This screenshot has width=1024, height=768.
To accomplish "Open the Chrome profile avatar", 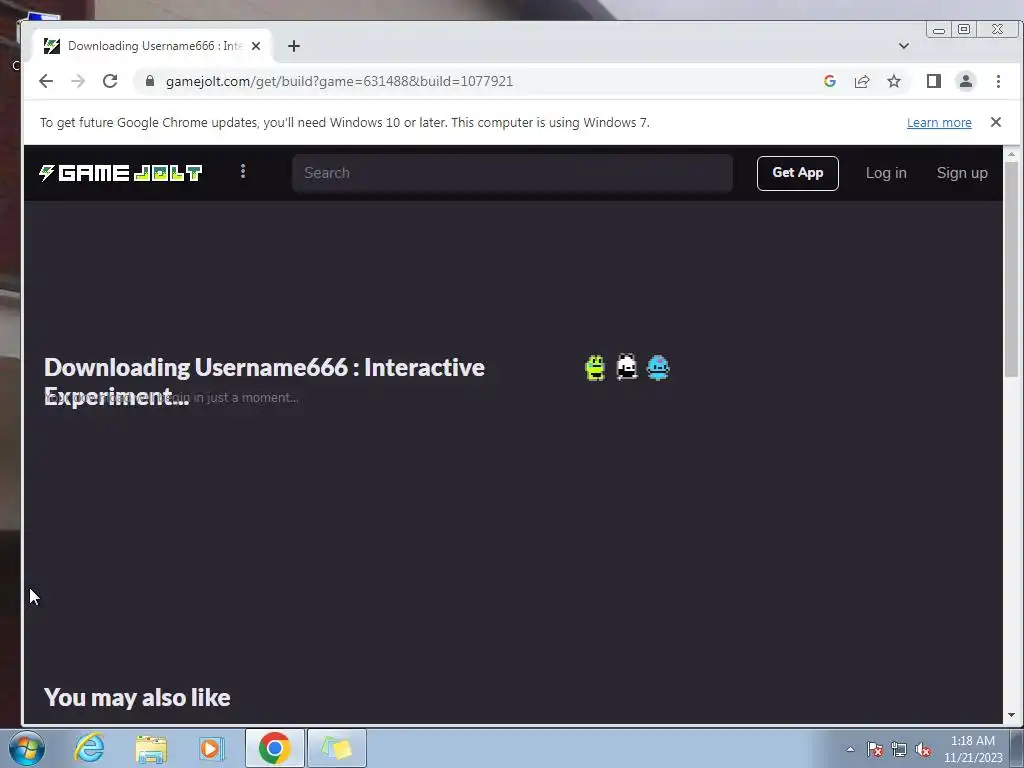I will point(966,81).
